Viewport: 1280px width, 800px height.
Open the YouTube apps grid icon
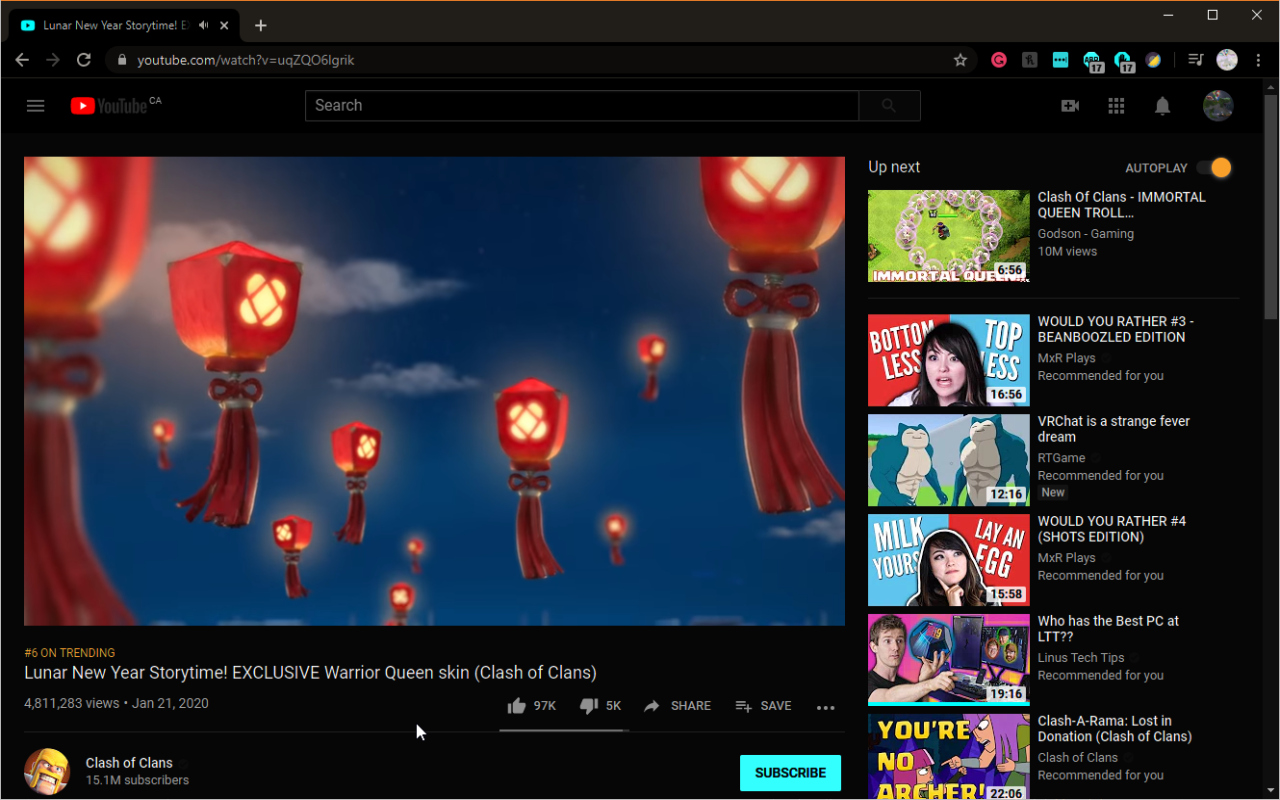click(1117, 105)
